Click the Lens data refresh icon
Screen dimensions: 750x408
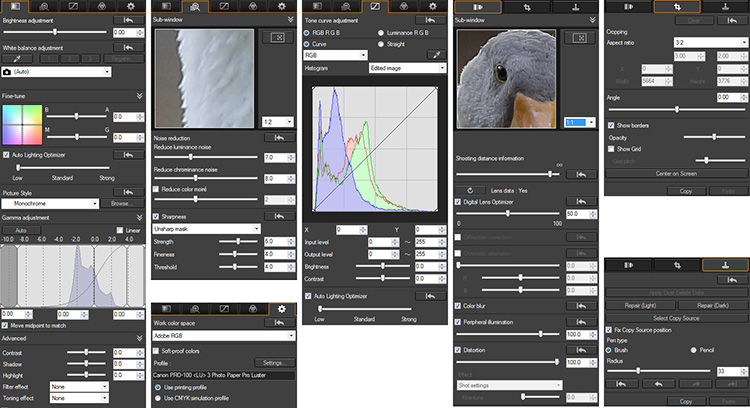coord(470,188)
